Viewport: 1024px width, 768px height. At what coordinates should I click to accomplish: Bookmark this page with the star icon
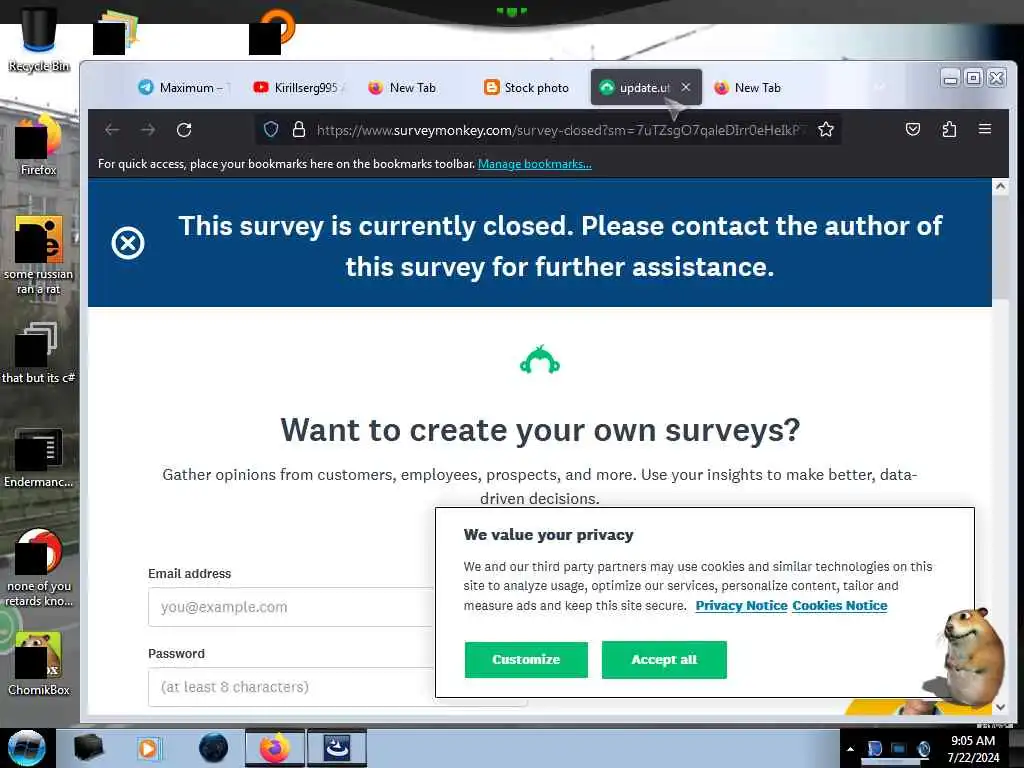[825, 129]
